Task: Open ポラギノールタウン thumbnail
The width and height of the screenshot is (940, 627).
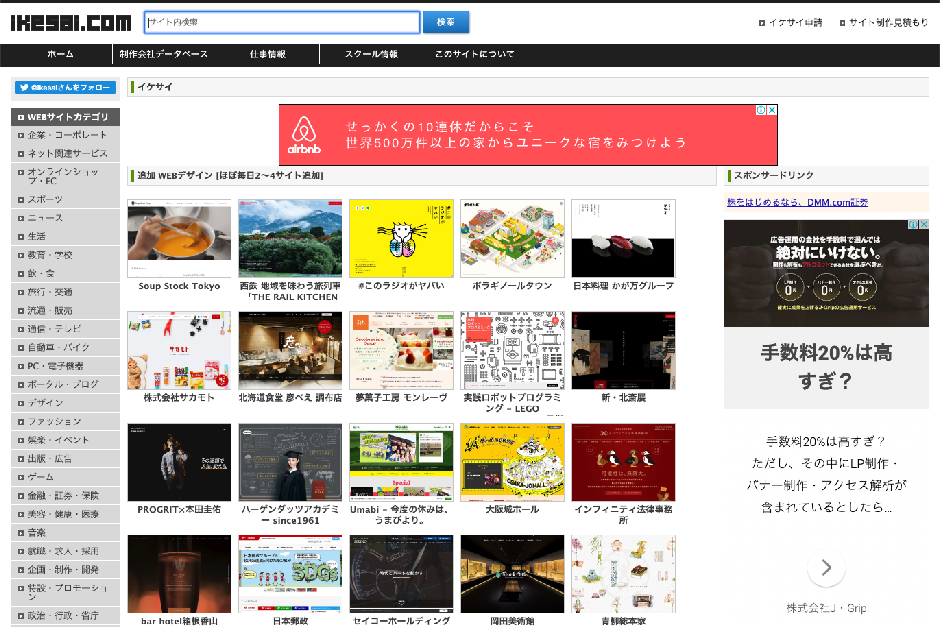Action: coord(512,238)
